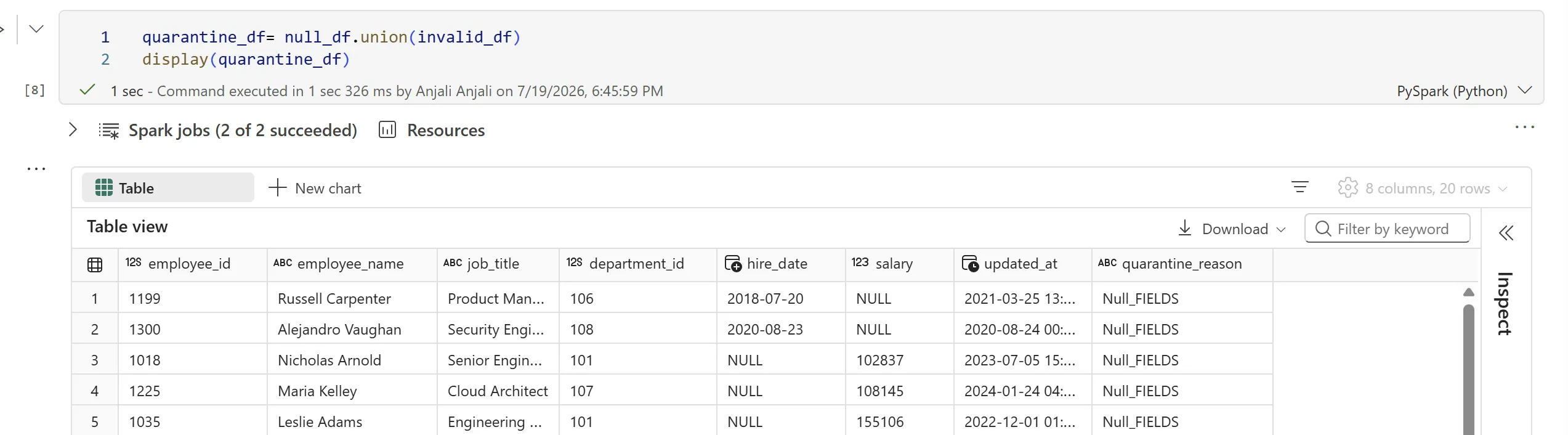Click the green Table grid icon
This screenshot has width=1568, height=435.
pyautogui.click(x=104, y=187)
